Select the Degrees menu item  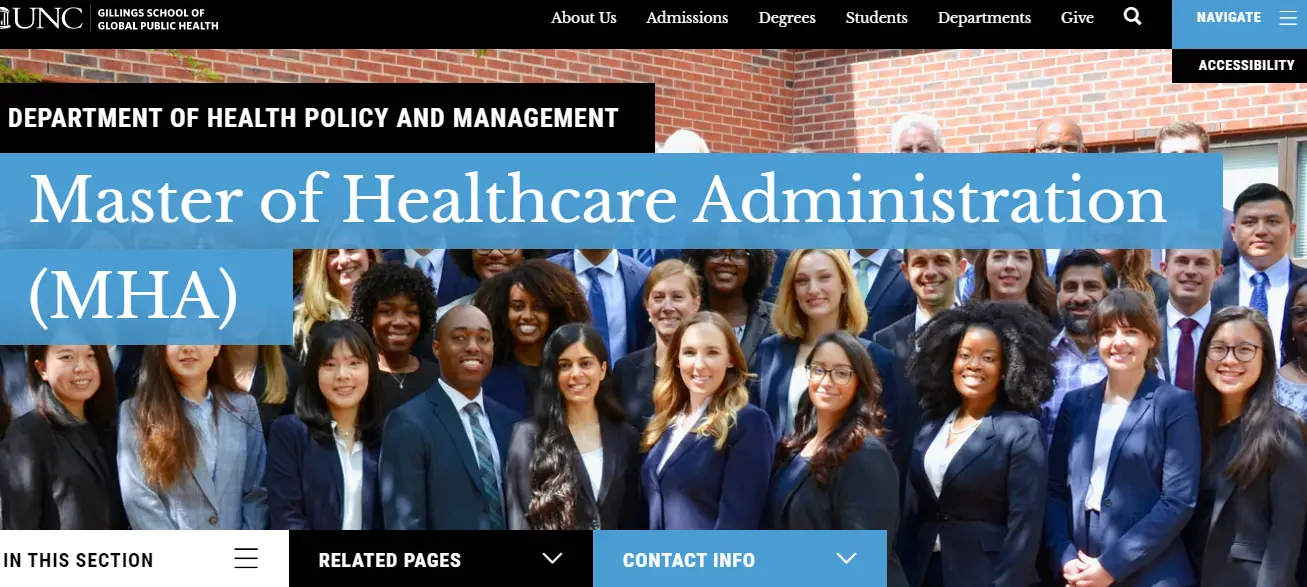(x=787, y=18)
